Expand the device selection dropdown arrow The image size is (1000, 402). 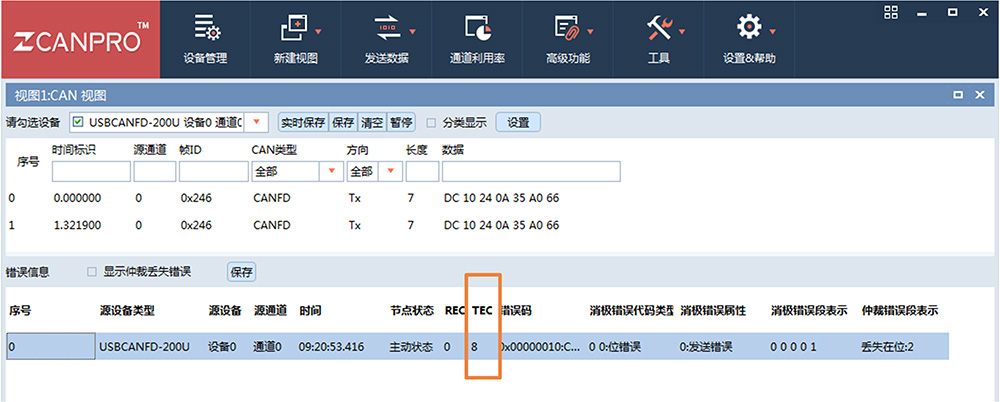pos(257,122)
